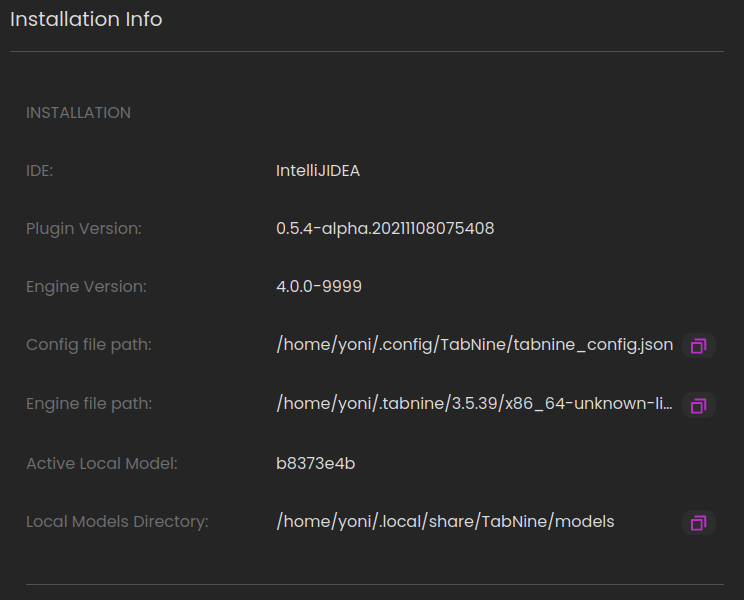Image resolution: width=744 pixels, height=600 pixels.
Task: Click the active local model ID b8373e4b
Action: click(x=316, y=463)
